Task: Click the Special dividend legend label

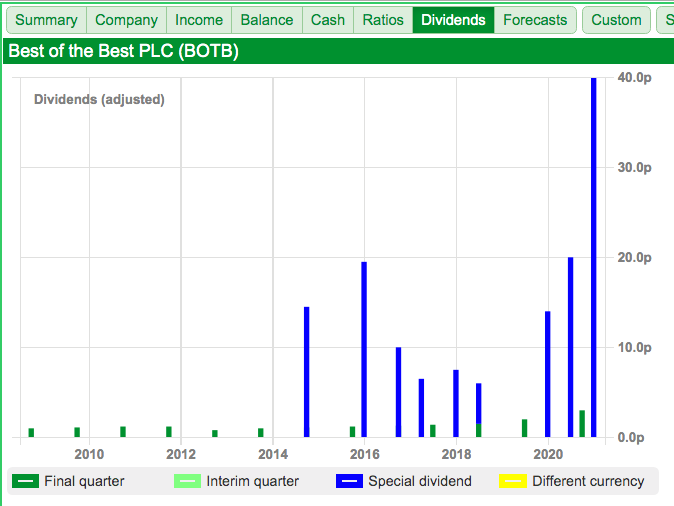Action: pyautogui.click(x=420, y=481)
